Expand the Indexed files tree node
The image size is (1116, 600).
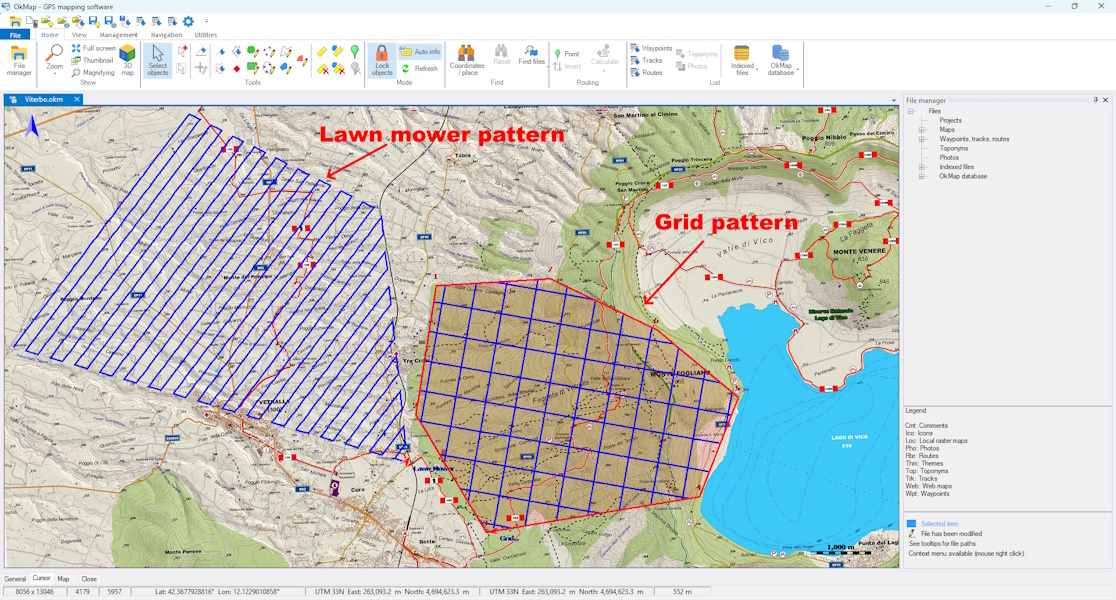tap(921, 167)
